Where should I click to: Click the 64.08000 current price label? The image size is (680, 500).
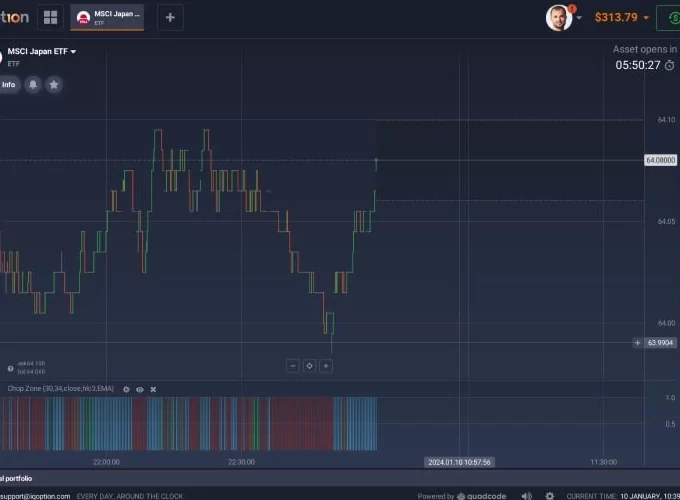[x=660, y=160]
